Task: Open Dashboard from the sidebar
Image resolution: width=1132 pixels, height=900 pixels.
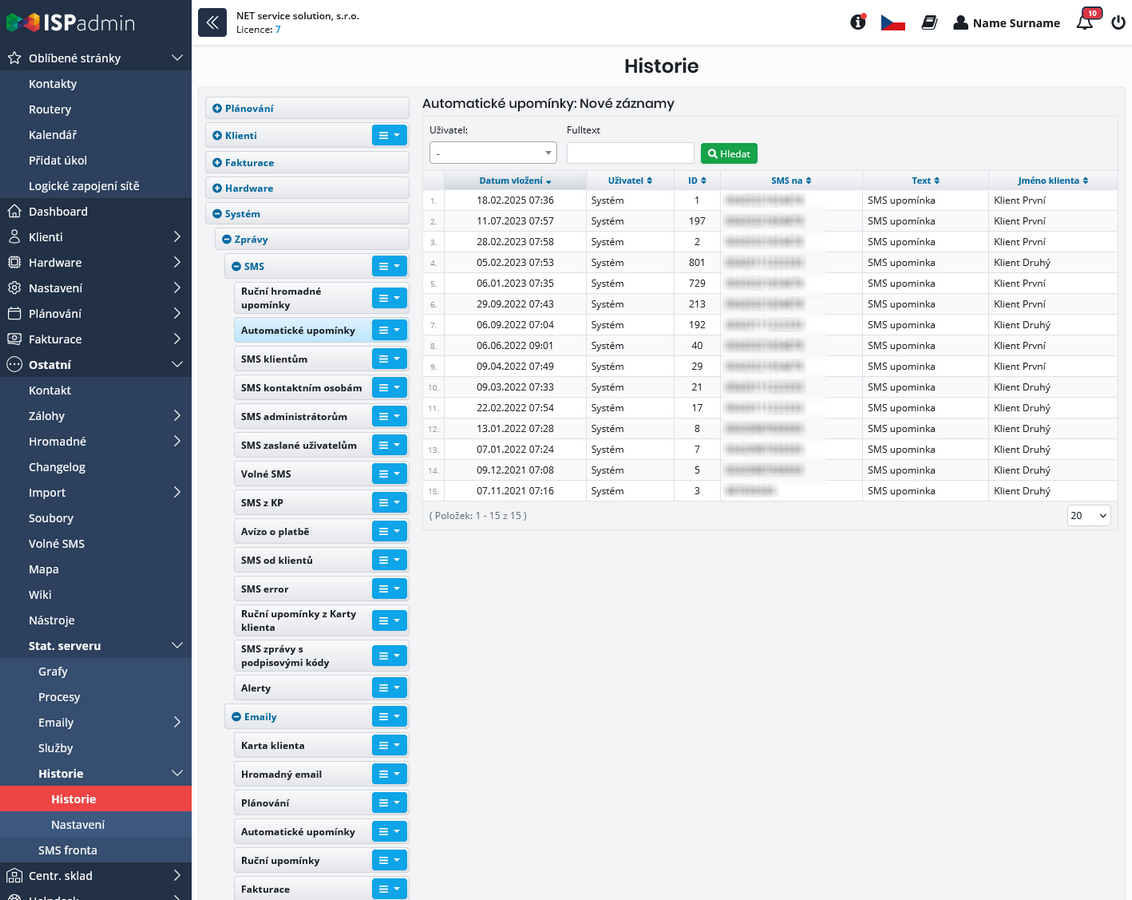Action: click(58, 212)
